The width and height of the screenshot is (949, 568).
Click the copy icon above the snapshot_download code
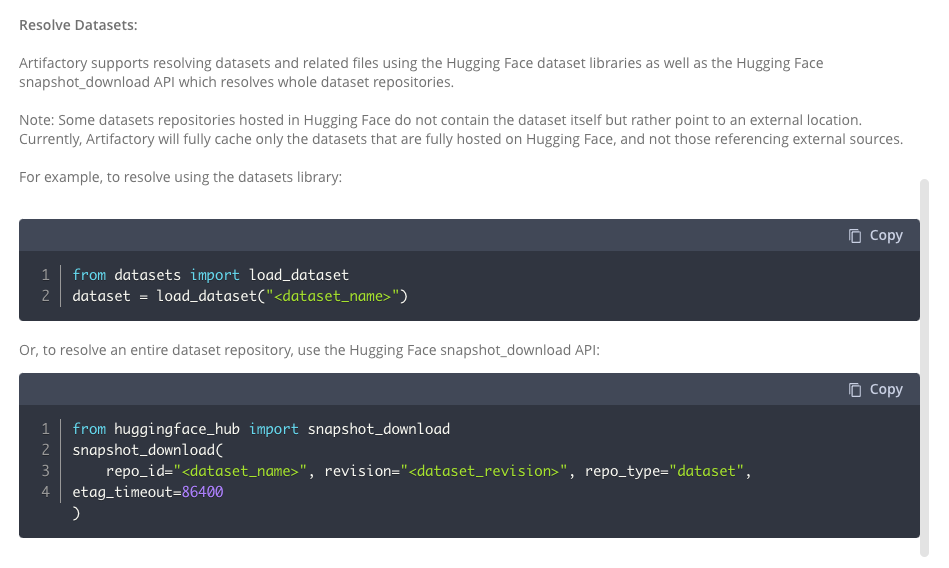855,390
